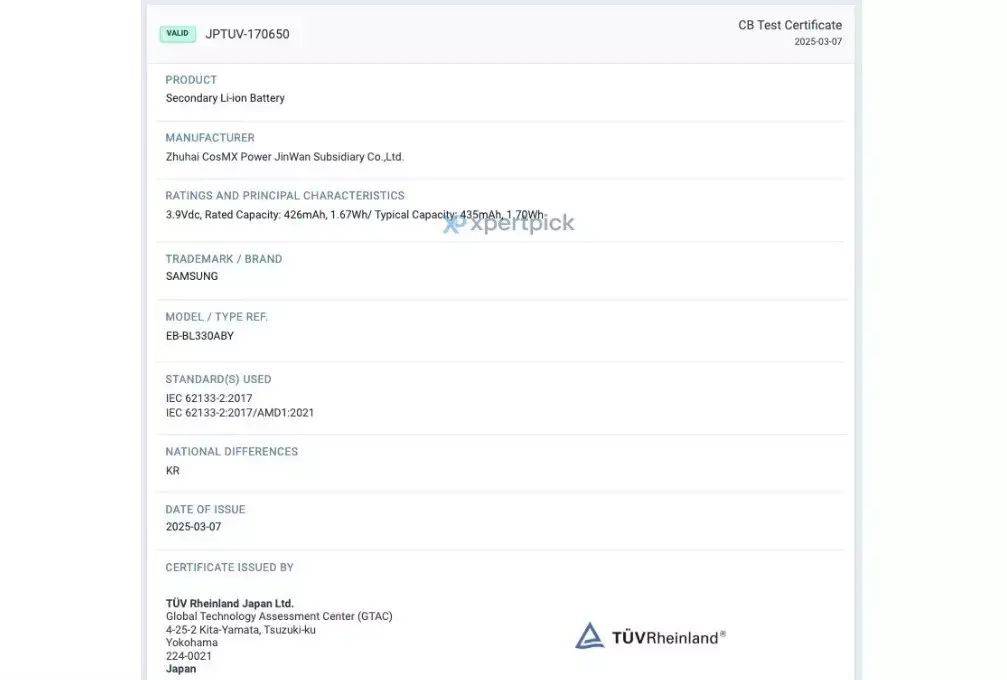Select the IEC 62133-2:2017/AMD1:2021 standard line
Image resolution: width=1007 pixels, height=680 pixels.
(x=240, y=413)
